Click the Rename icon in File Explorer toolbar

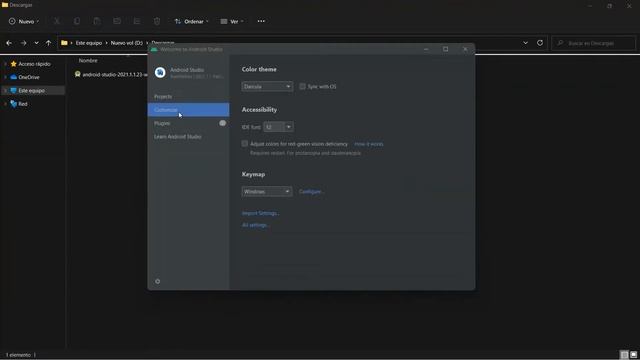(x=117, y=21)
